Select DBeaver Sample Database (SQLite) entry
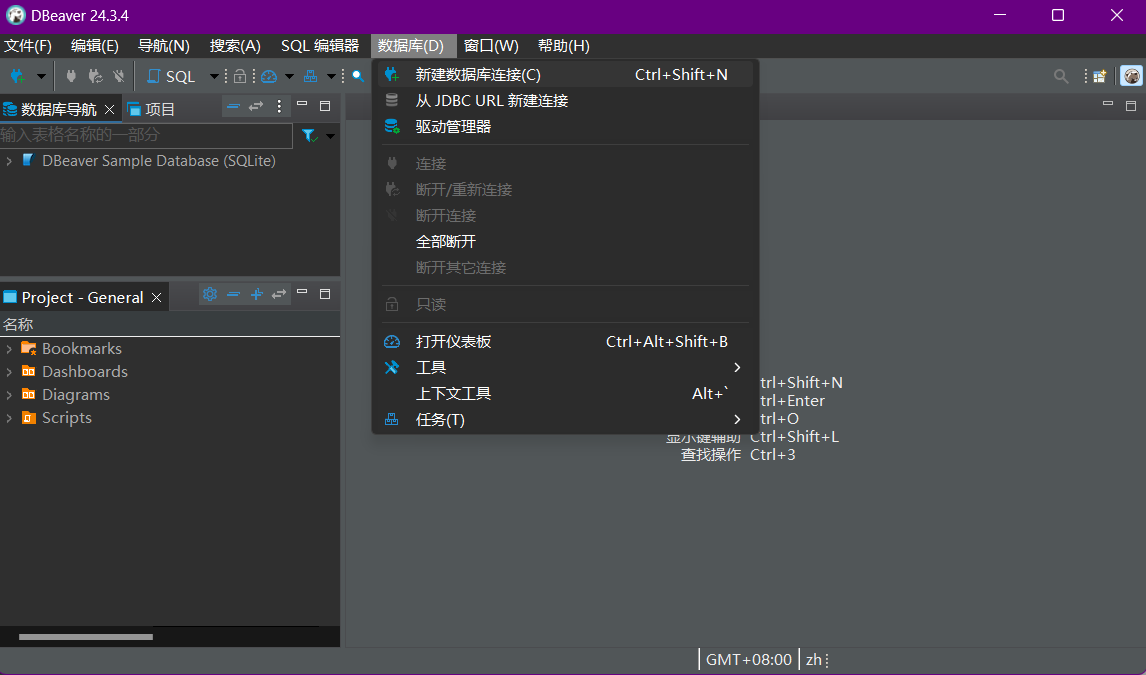The width and height of the screenshot is (1146, 675). [159, 161]
